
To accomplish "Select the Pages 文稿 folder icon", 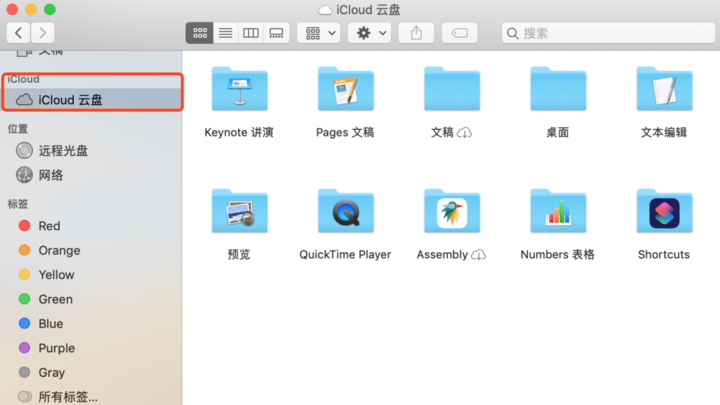I will coord(346,89).
